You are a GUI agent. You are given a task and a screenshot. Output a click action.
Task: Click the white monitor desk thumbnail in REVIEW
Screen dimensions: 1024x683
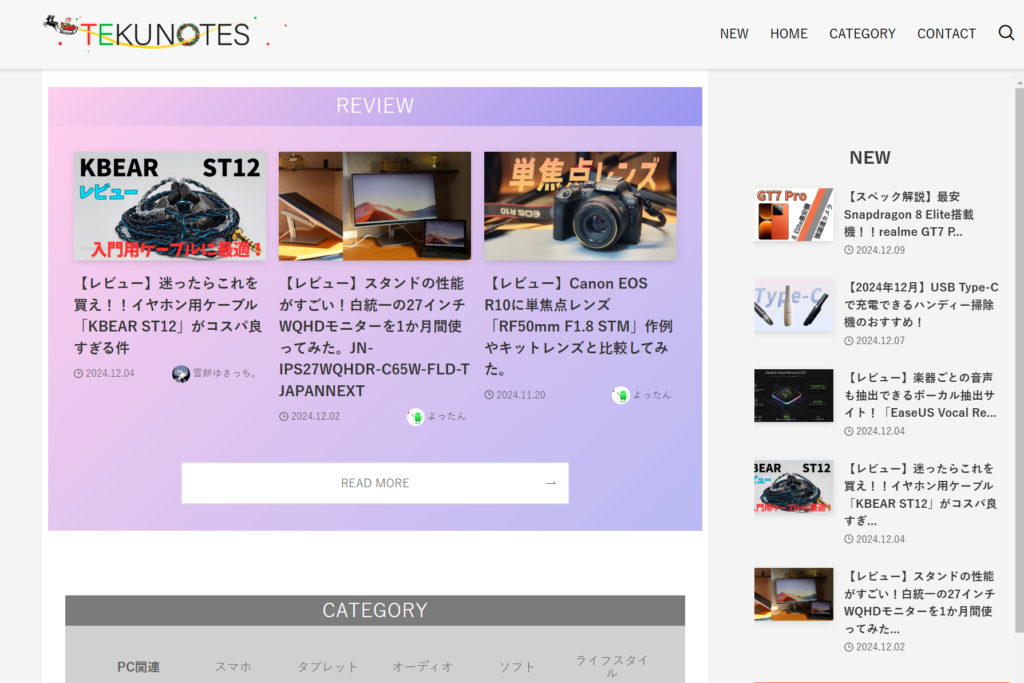point(375,206)
